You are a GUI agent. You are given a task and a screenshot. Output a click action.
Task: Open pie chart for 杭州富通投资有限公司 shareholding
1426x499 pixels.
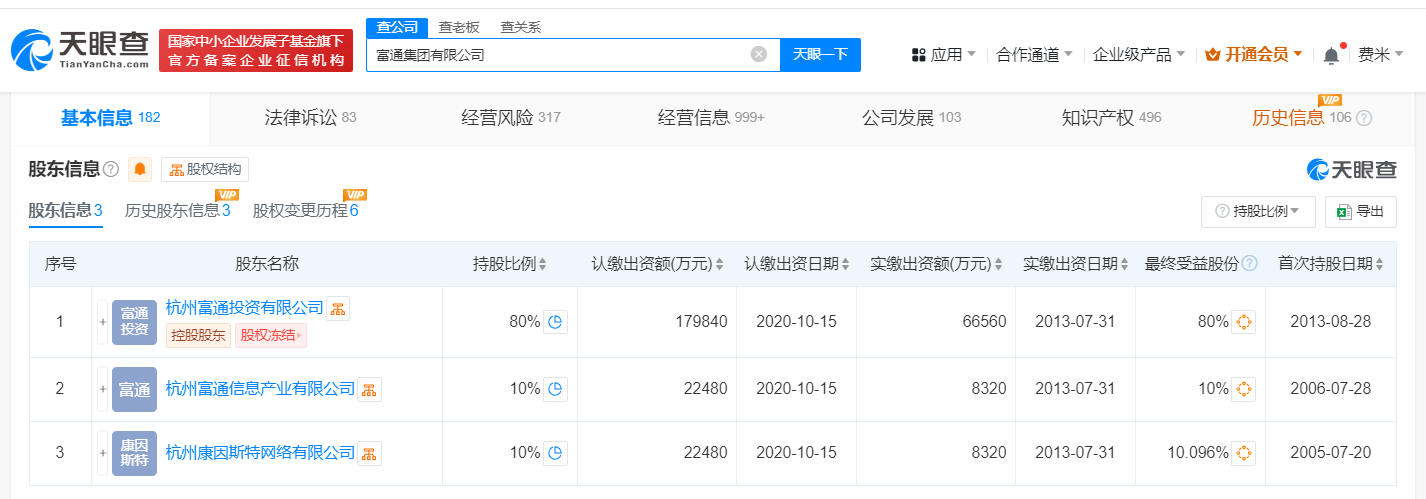[556, 322]
